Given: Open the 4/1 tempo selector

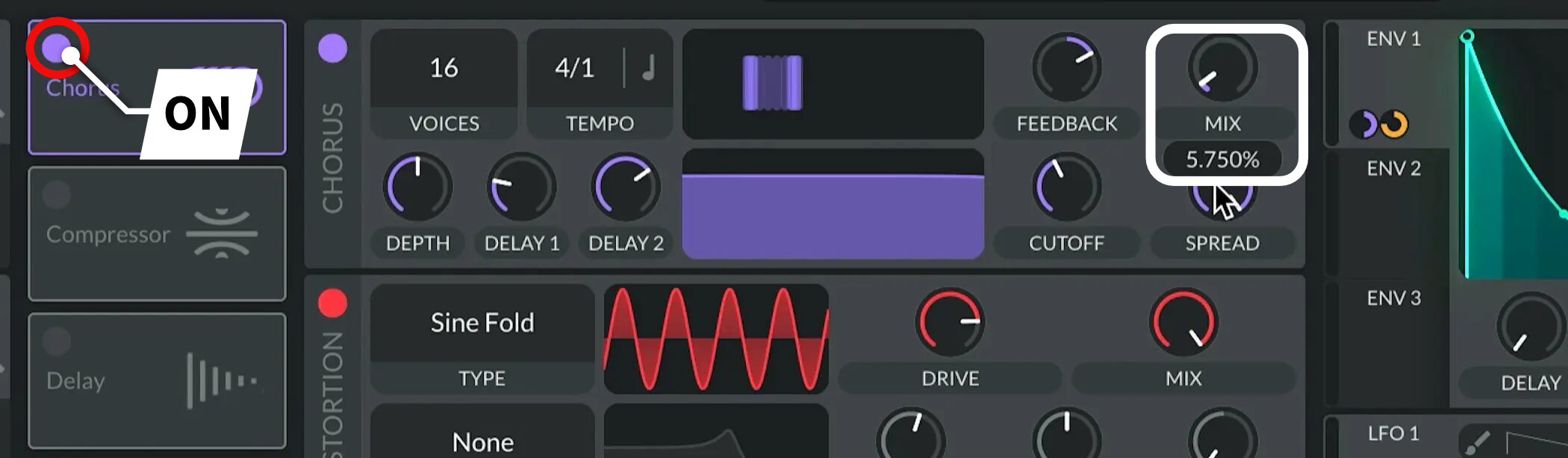Looking at the screenshot, I should (x=575, y=68).
